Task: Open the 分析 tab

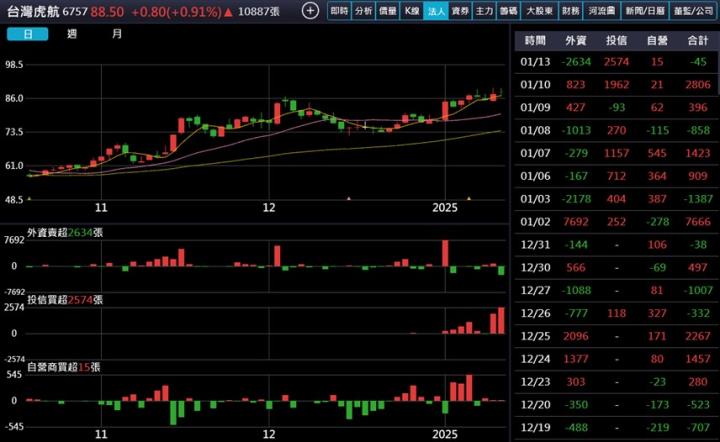Action: 363,11
